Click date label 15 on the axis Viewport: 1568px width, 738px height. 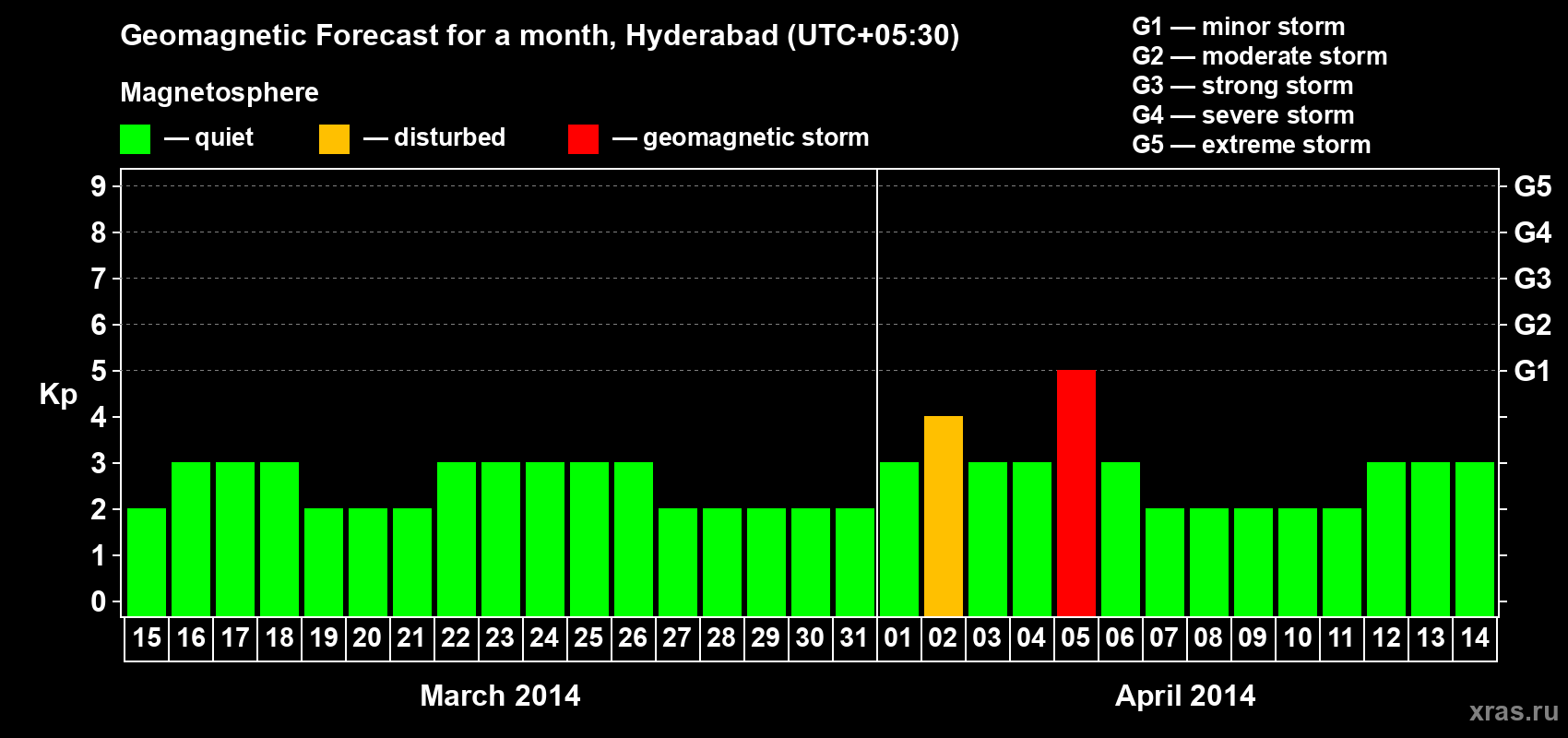[x=147, y=638]
